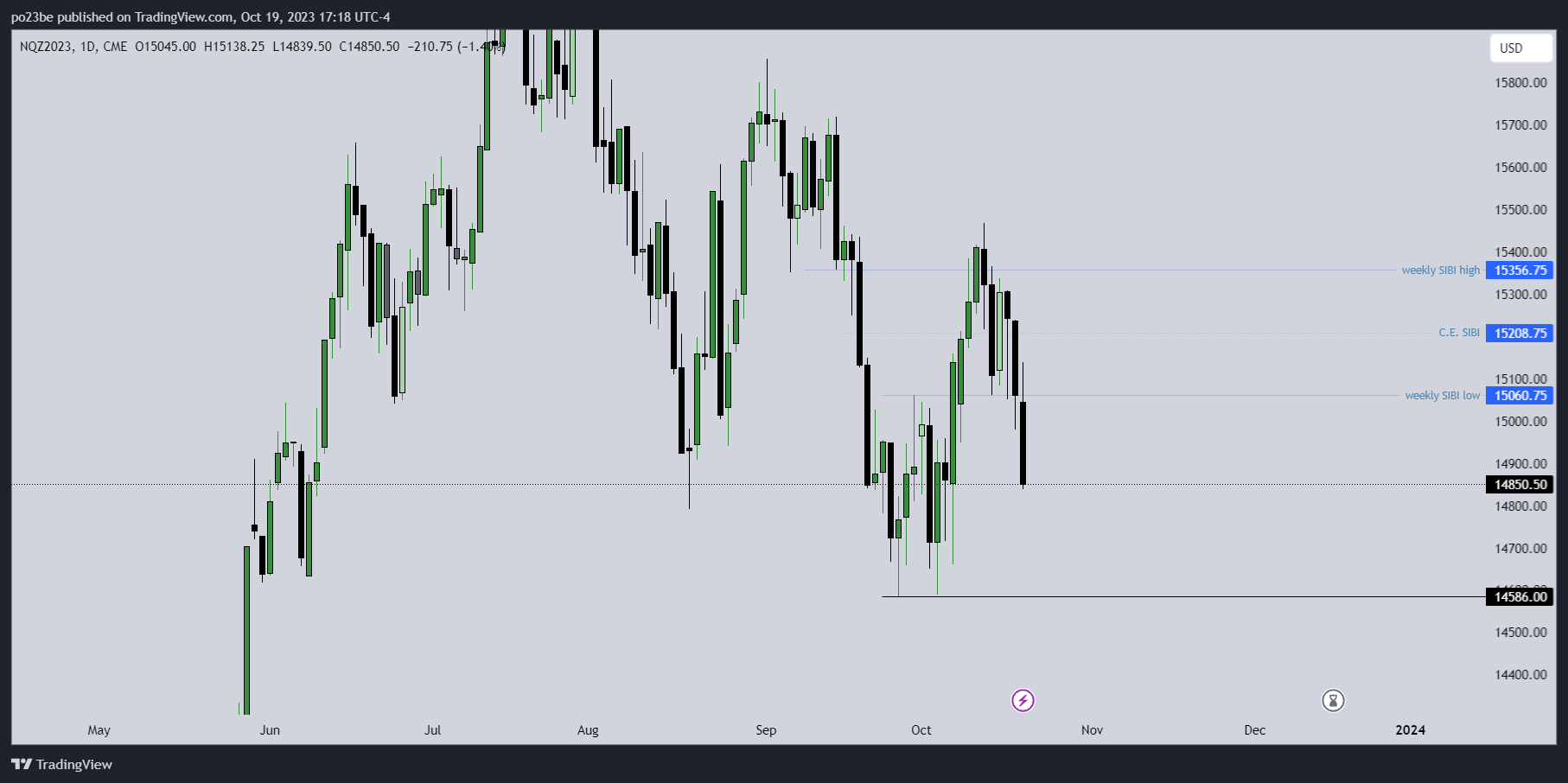1568x783 pixels.
Task: Click the Oct label on time axis
Action: point(921,730)
